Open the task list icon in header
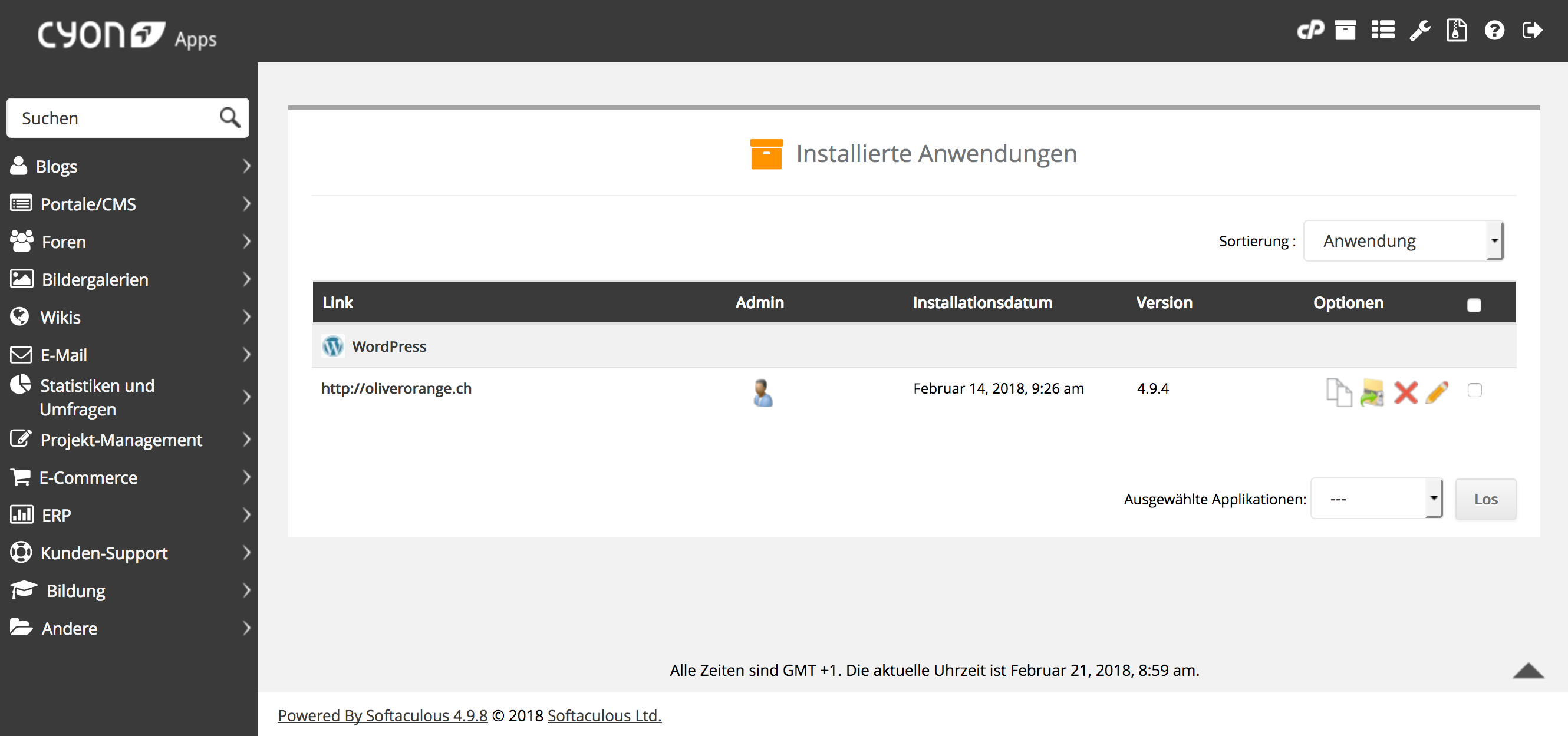Viewport: 1568px width, 736px height. click(x=1382, y=30)
